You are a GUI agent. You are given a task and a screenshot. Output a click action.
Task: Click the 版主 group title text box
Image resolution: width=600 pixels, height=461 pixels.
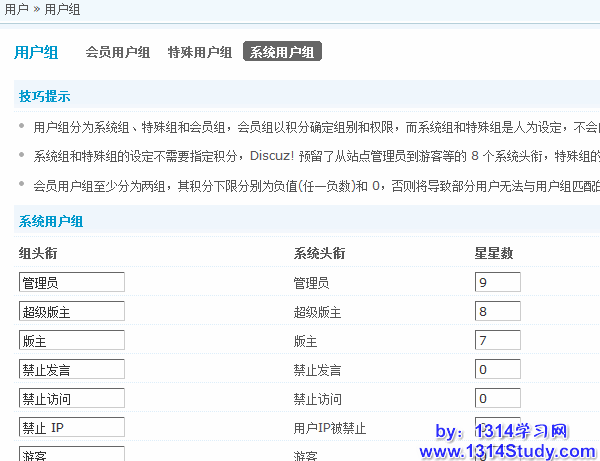click(x=71, y=341)
